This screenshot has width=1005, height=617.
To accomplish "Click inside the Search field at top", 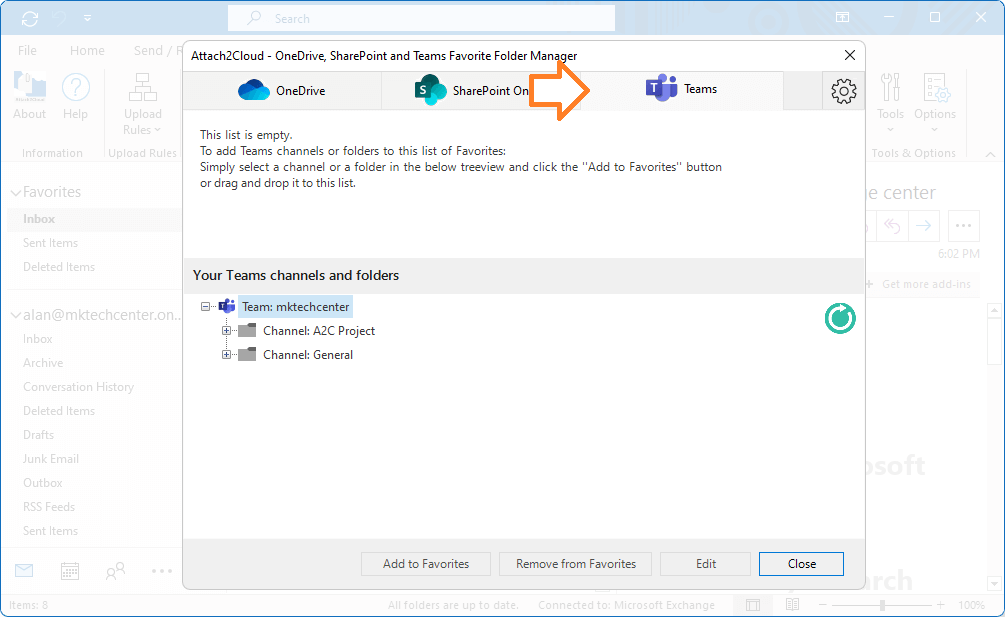I will (x=420, y=17).
